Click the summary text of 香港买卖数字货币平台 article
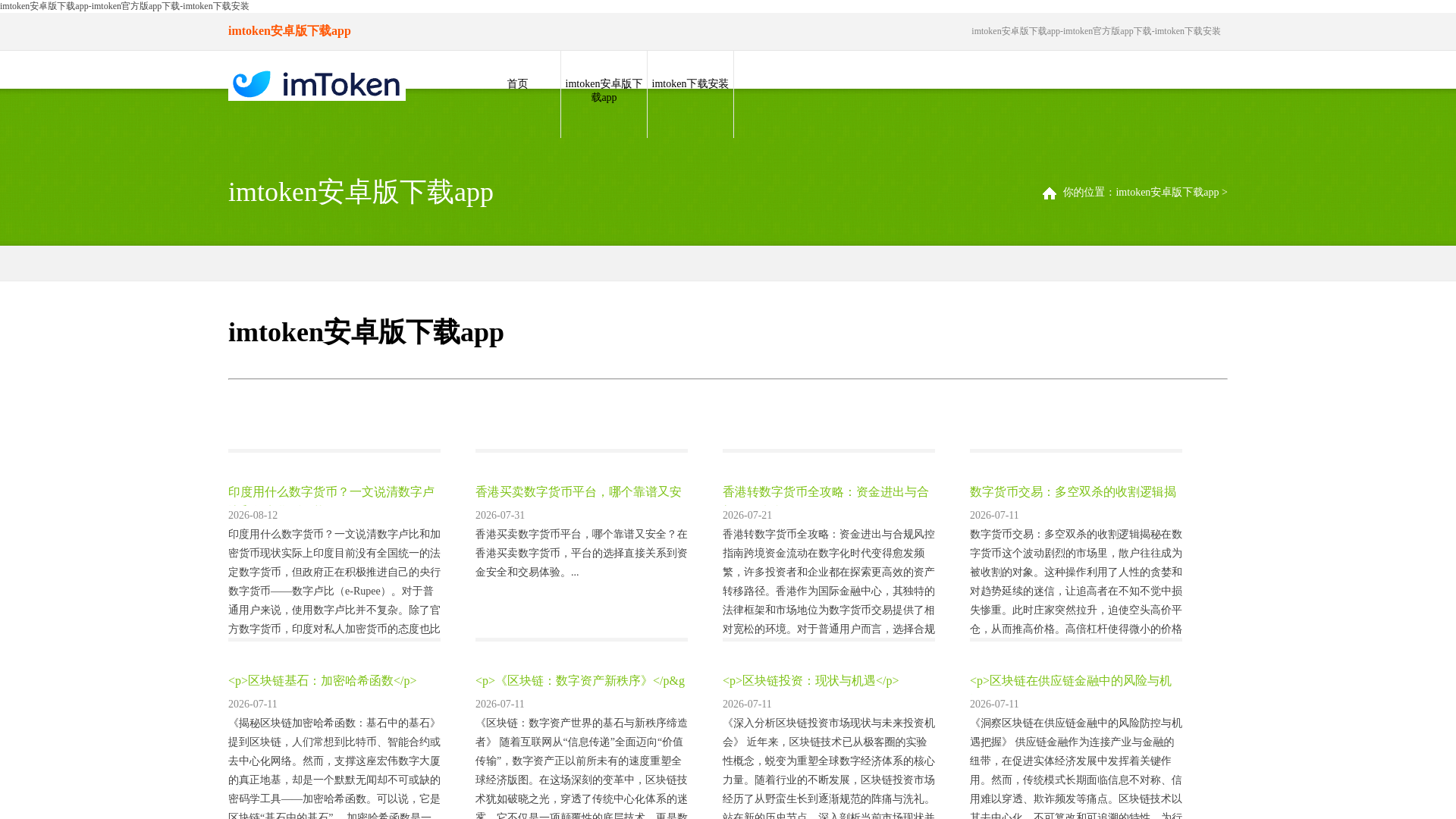This screenshot has height=819, width=1456. click(582, 554)
